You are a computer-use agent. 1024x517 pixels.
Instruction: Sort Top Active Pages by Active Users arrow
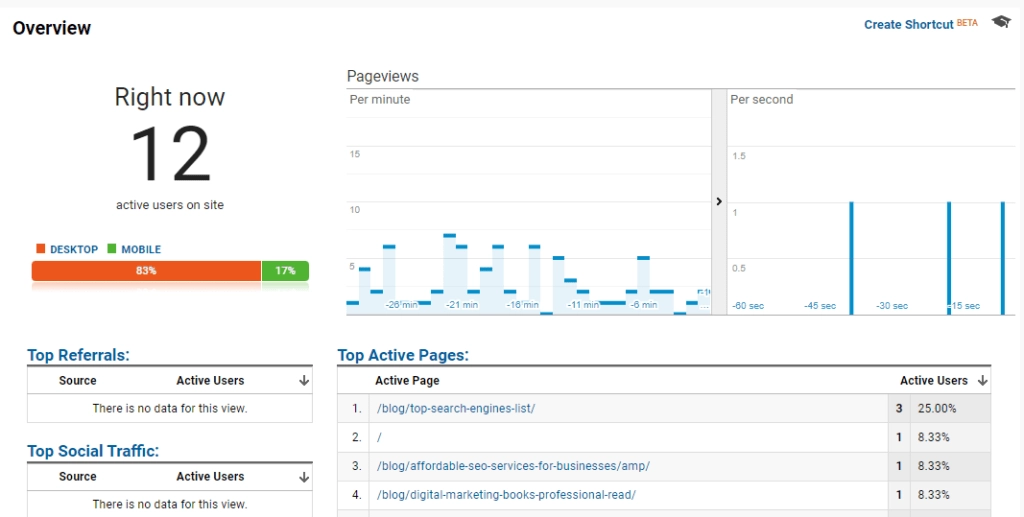click(x=983, y=381)
